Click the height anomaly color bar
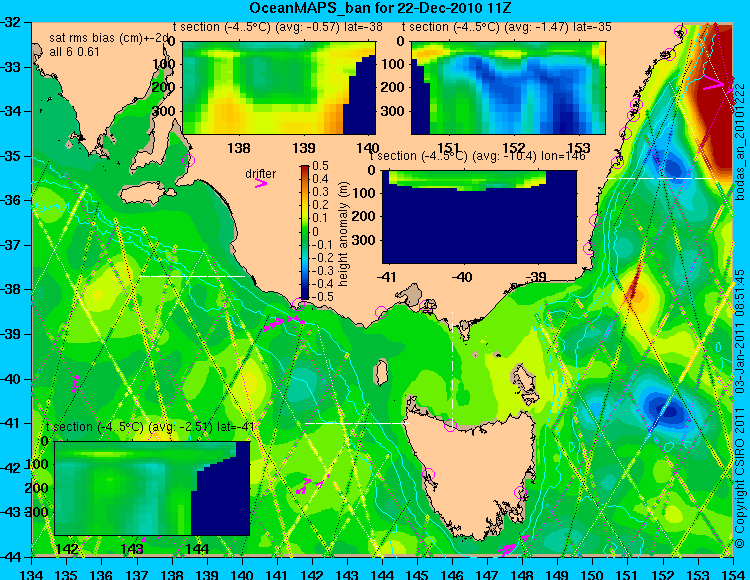Image resolution: width=750 pixels, height=580 pixels. (305, 233)
